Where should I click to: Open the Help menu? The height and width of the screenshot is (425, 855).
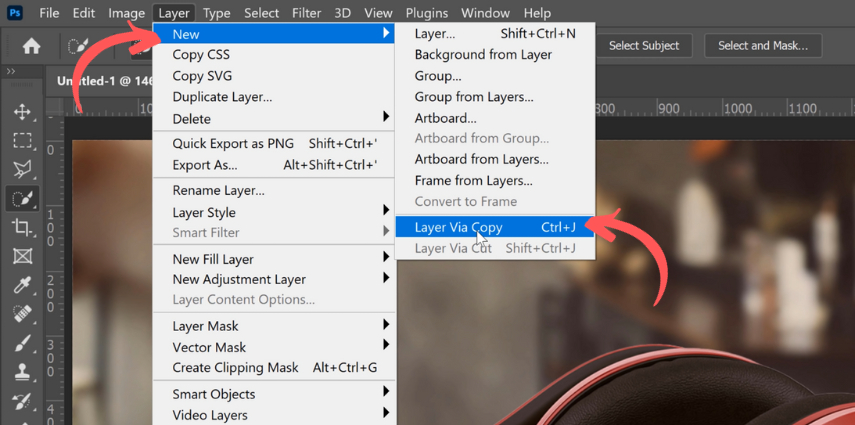coord(537,13)
